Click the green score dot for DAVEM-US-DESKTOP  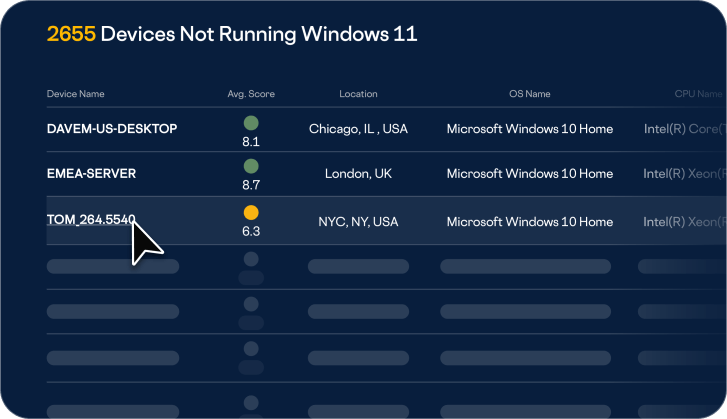coord(251,123)
